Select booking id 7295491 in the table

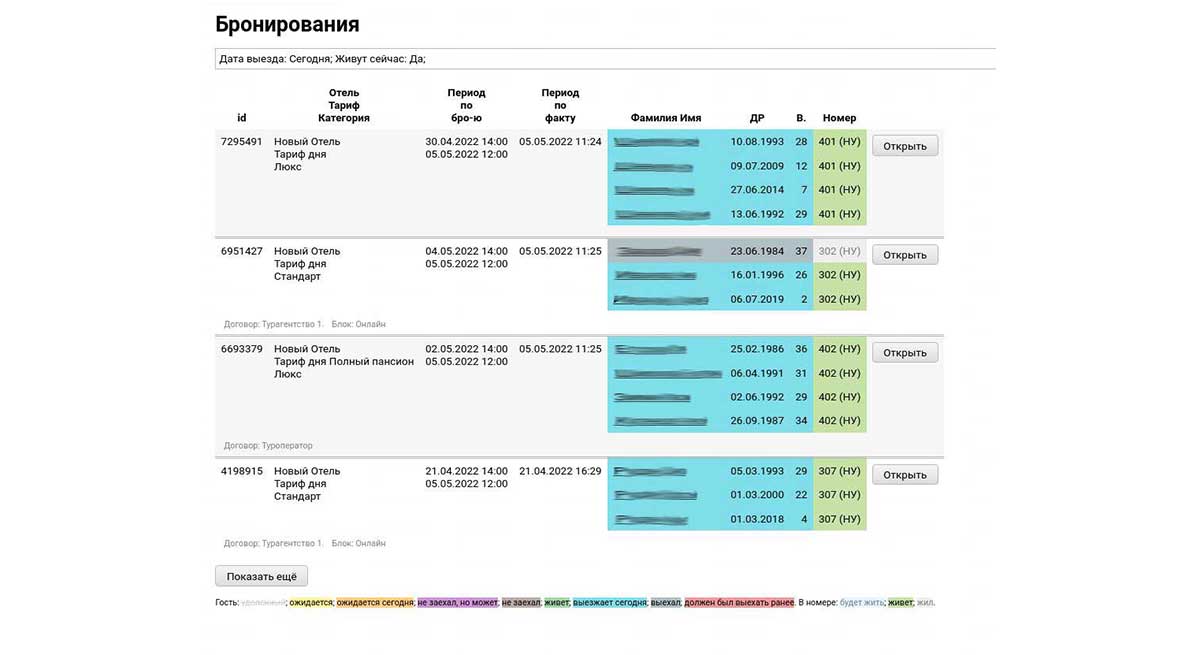tap(242, 142)
